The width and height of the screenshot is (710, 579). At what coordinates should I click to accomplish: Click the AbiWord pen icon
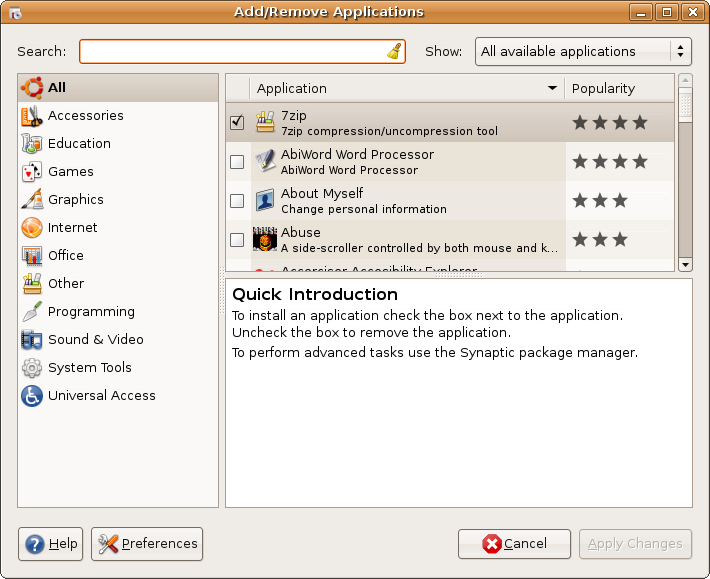pyautogui.click(x=265, y=161)
